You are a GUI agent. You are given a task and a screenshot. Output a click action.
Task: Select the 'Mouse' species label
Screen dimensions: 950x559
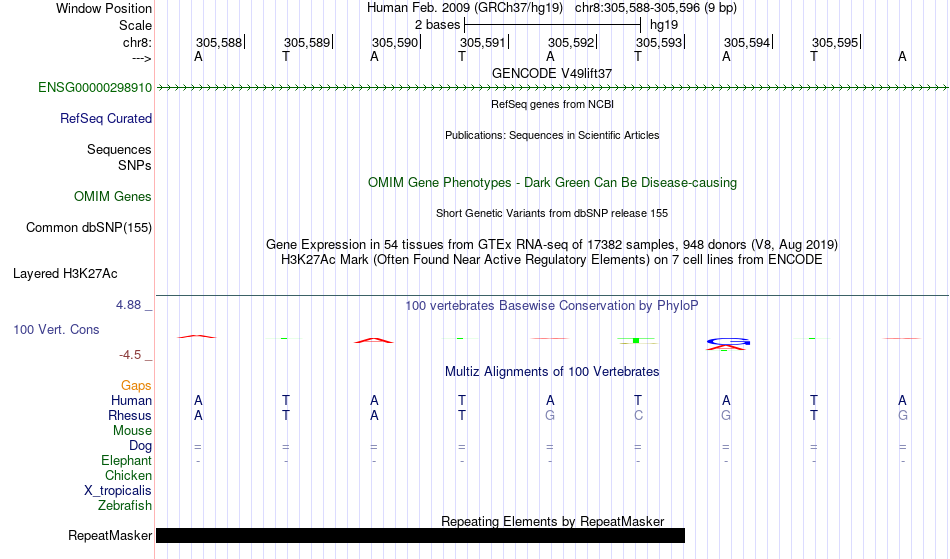pos(132,431)
